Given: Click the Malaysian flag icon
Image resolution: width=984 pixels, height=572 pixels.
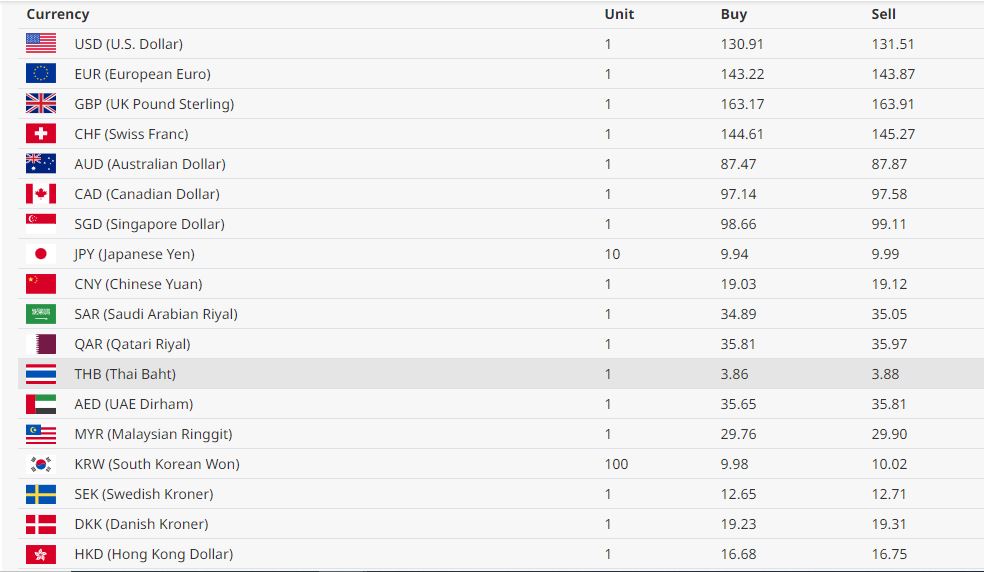Looking at the screenshot, I should (41, 434).
